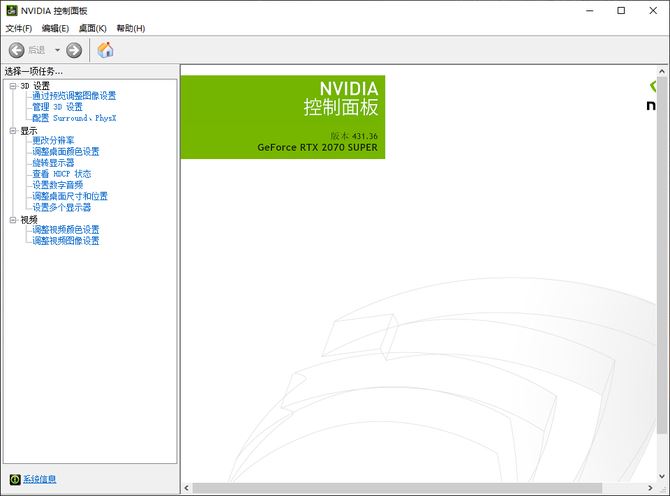Open the back history dropdown arrow
This screenshot has width=670, height=496.
57,50
